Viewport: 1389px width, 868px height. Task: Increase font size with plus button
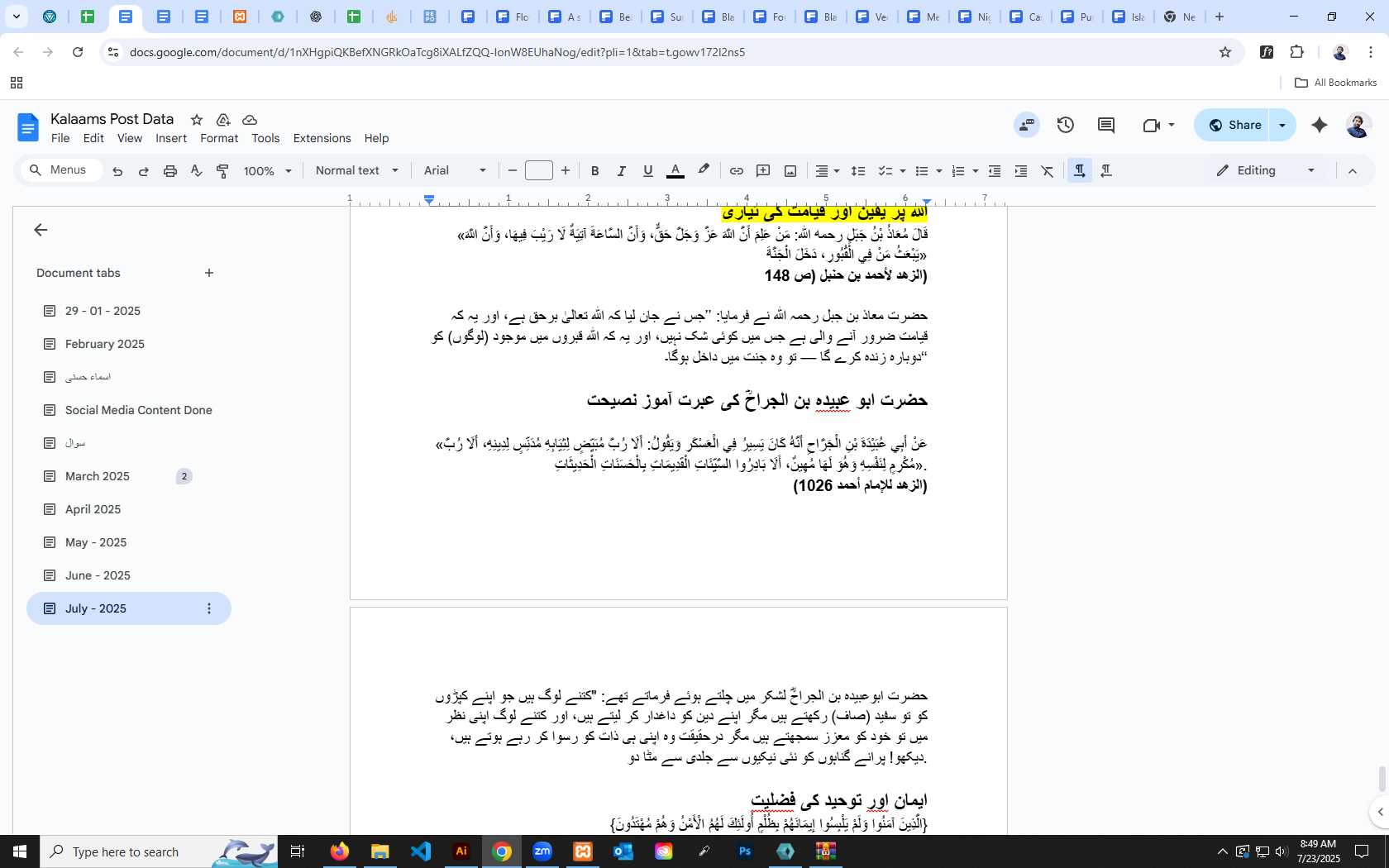coord(566,171)
